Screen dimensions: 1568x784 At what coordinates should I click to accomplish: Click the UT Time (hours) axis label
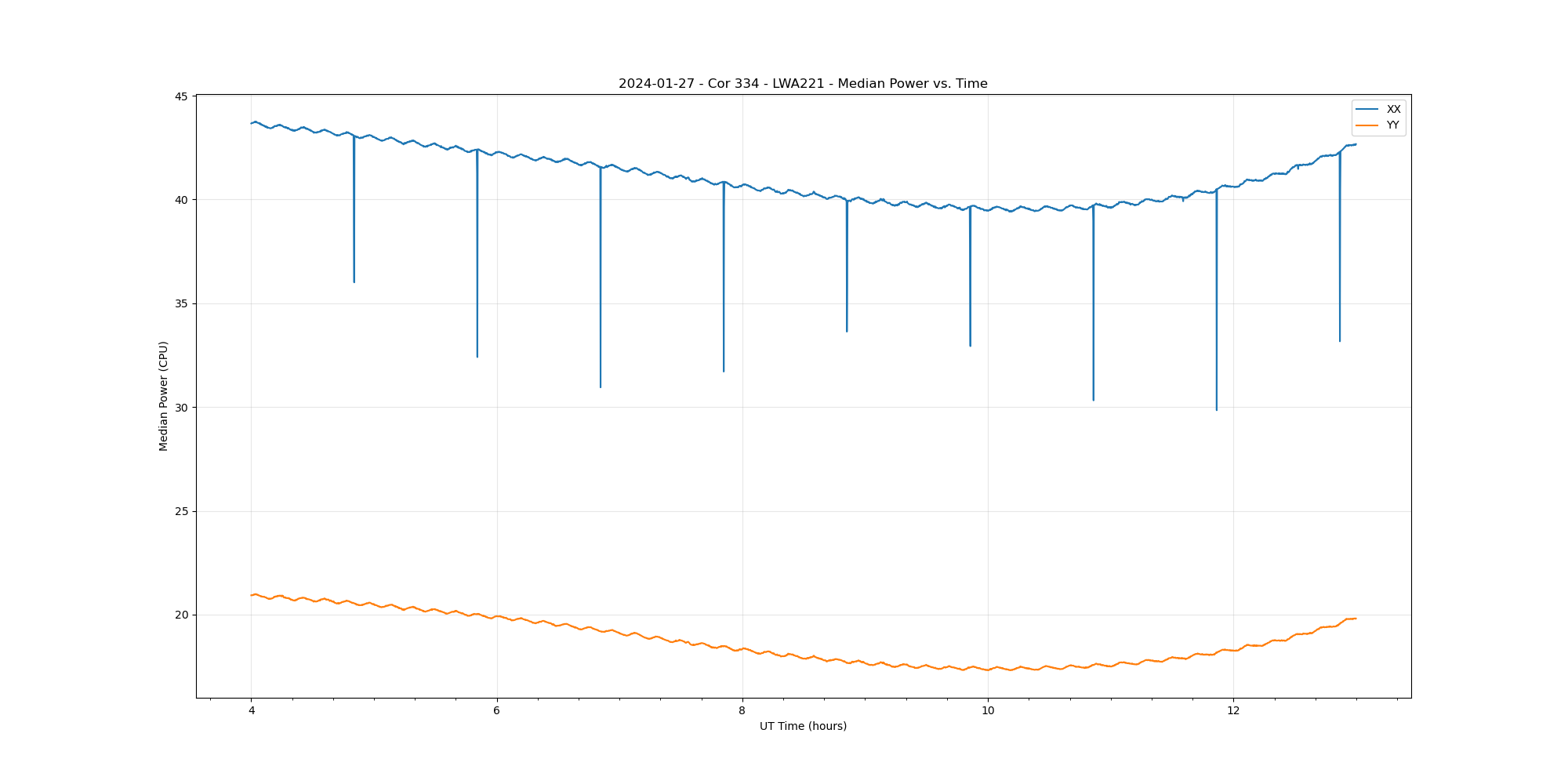point(803,726)
